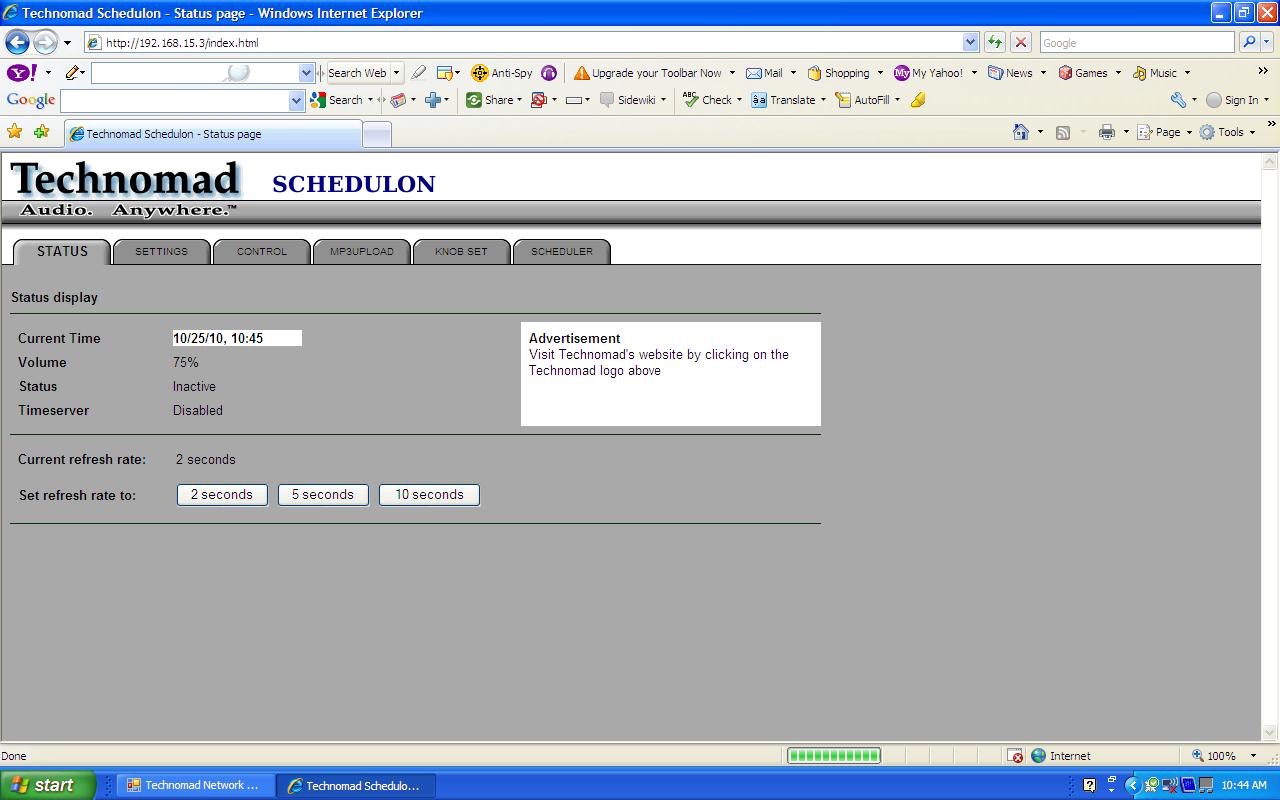Click the Add to Favorites icon

click(x=41, y=132)
